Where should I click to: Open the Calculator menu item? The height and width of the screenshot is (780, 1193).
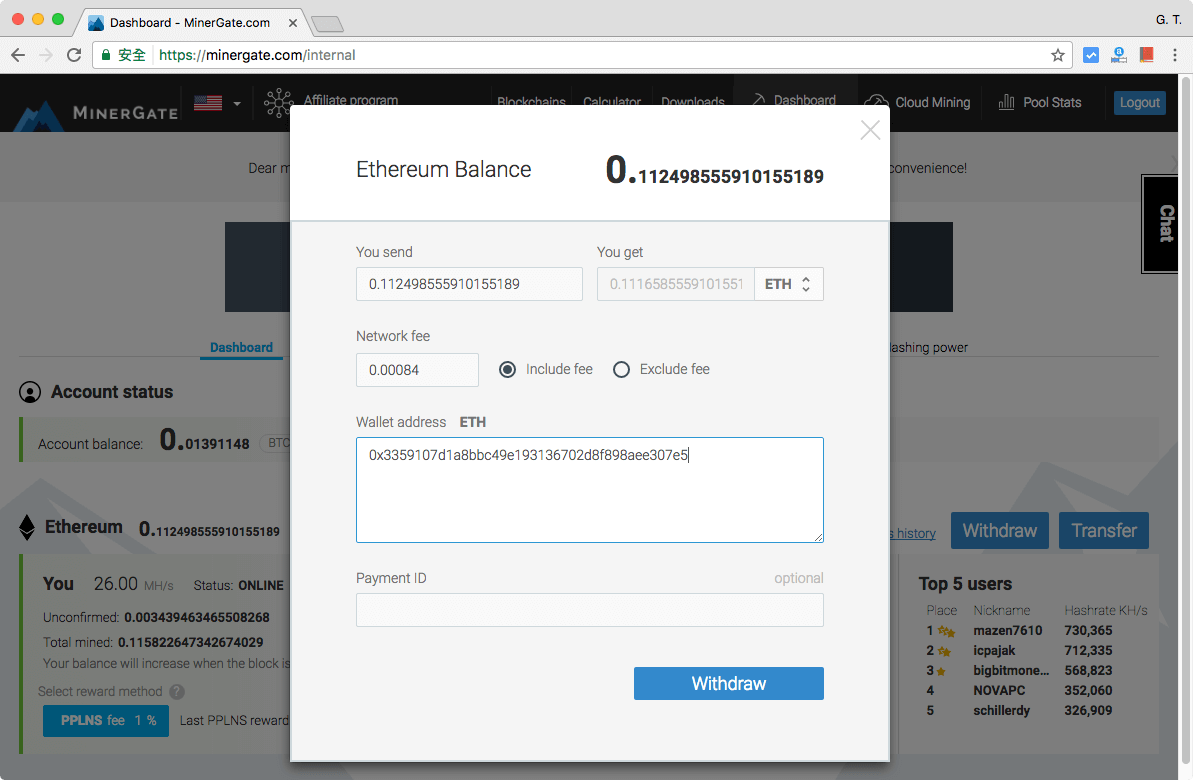point(611,102)
